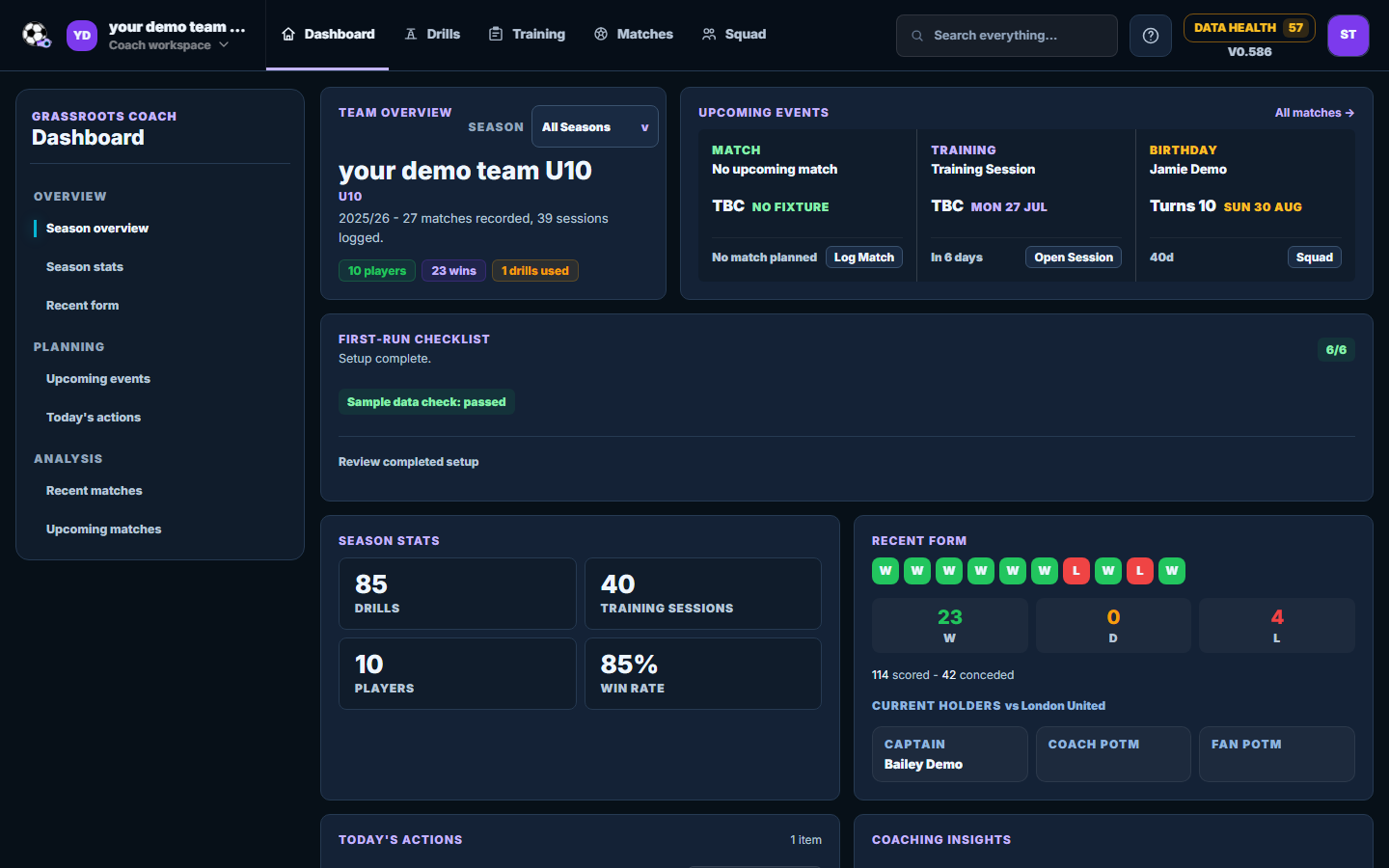Open the Matches tab

[x=634, y=35]
